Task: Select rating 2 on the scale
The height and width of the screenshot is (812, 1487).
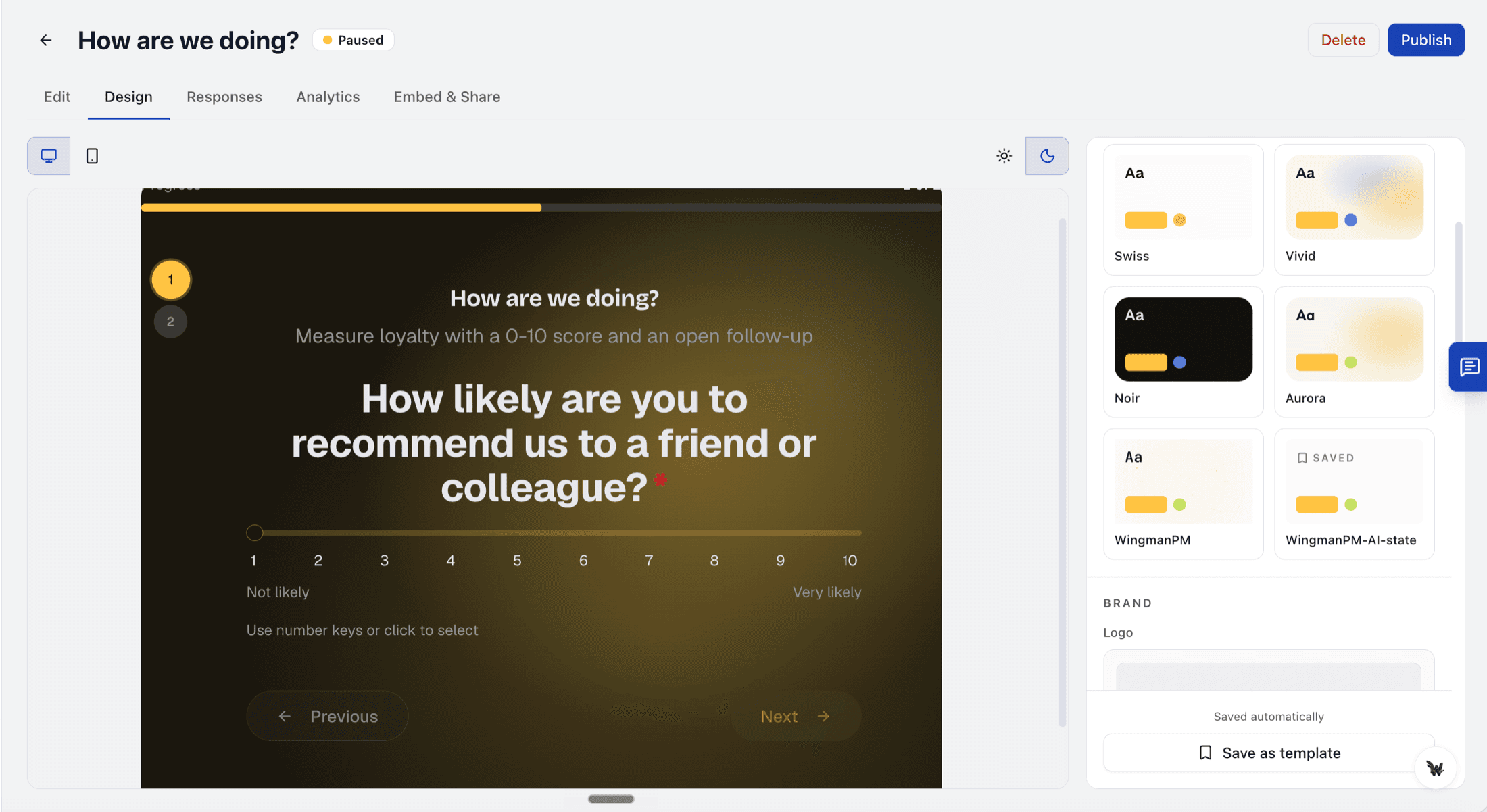Action: point(318,560)
